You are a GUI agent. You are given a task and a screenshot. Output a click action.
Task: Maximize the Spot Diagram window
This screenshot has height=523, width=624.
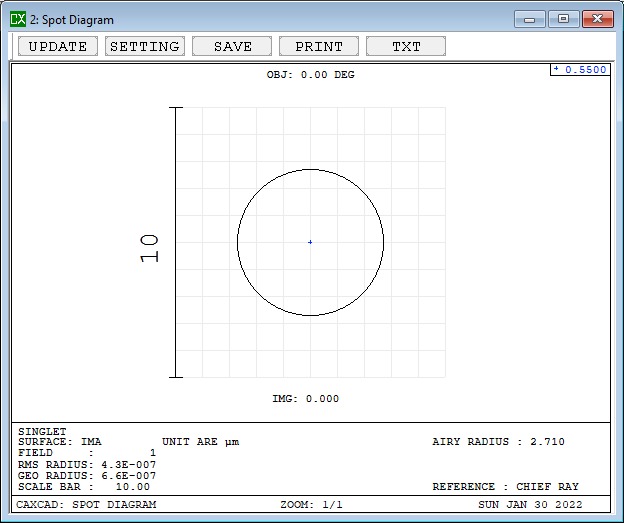pos(564,19)
